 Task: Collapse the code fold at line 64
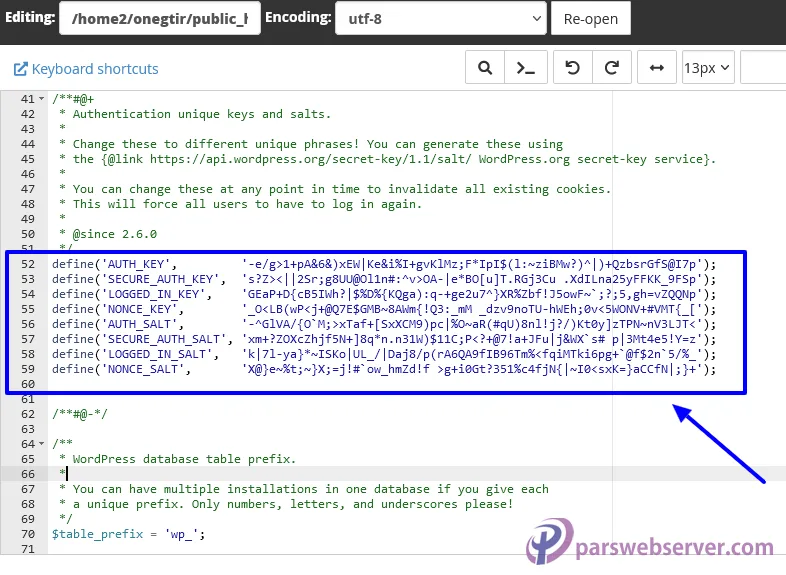point(42,444)
